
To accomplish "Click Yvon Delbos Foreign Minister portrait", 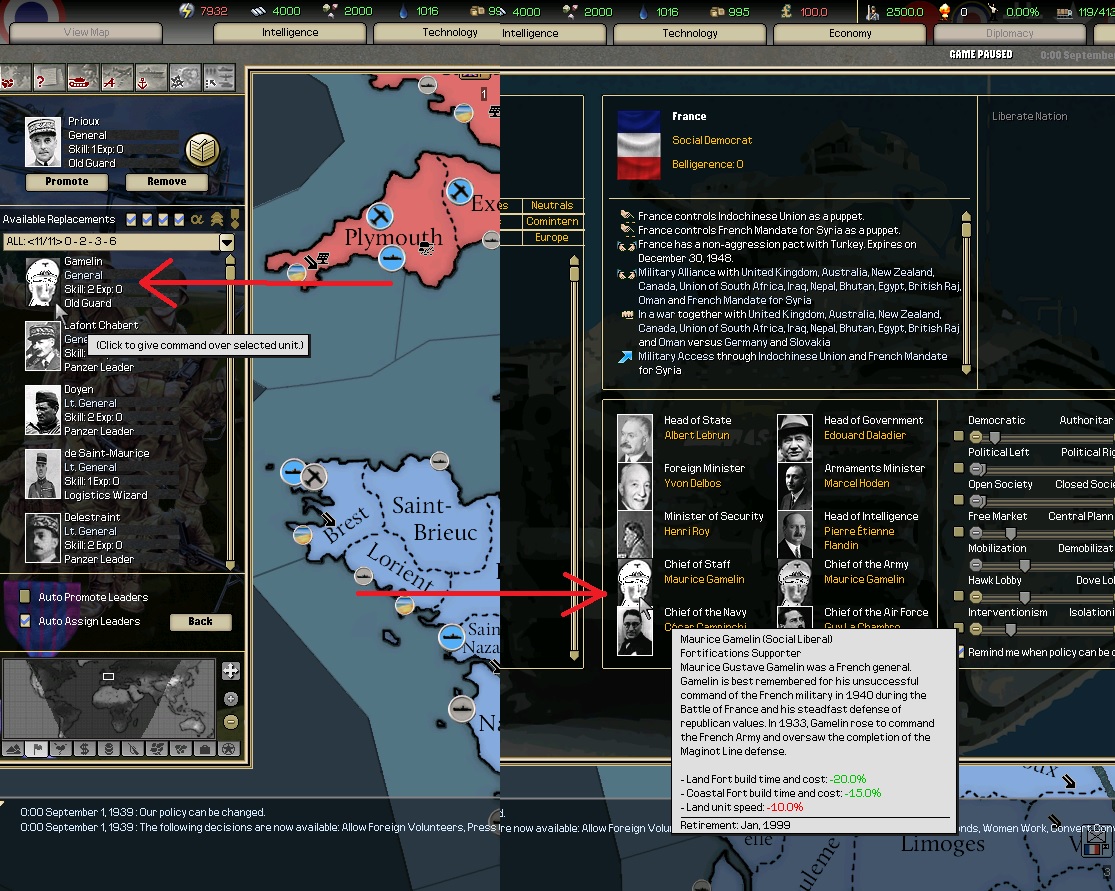I will [634, 486].
